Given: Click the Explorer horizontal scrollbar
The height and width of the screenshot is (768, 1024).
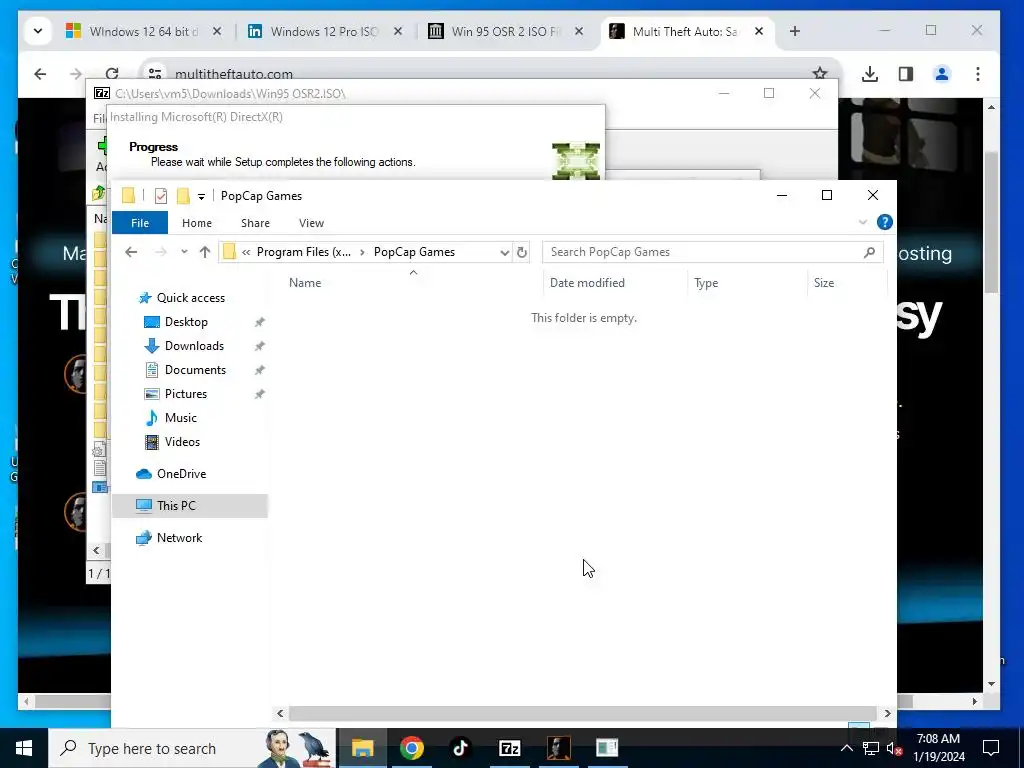Looking at the screenshot, I should tap(583, 714).
